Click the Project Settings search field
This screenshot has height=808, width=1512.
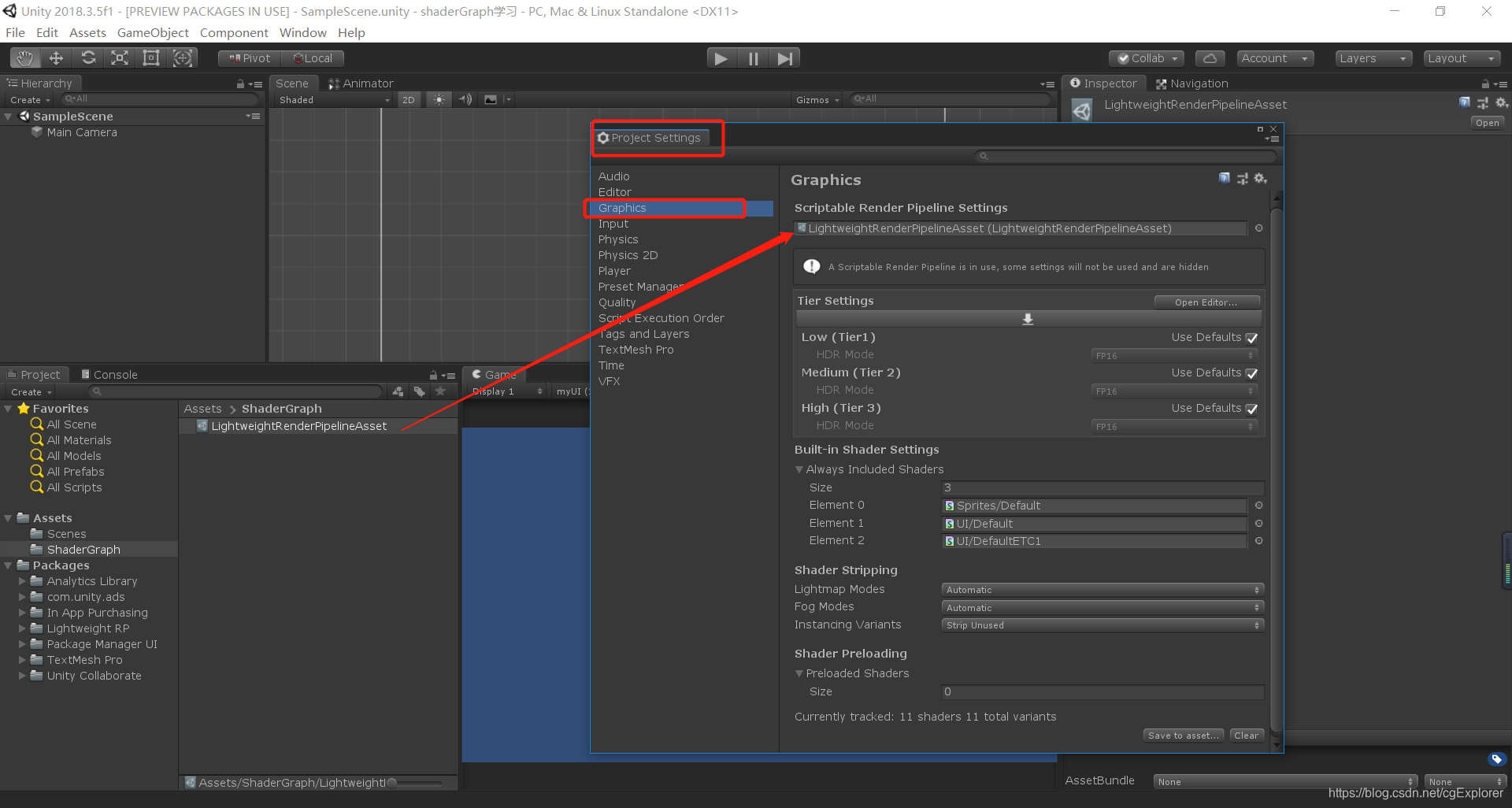coord(1125,156)
